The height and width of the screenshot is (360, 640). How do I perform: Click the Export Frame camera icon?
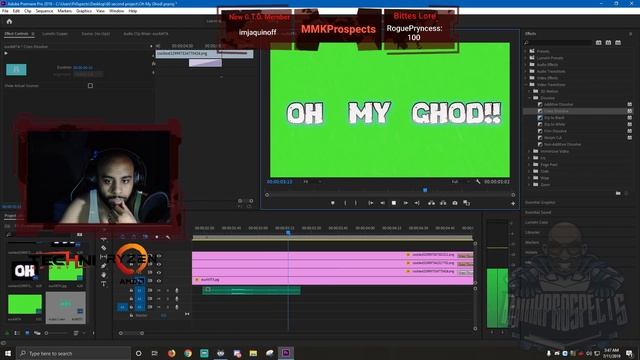coord(455,203)
